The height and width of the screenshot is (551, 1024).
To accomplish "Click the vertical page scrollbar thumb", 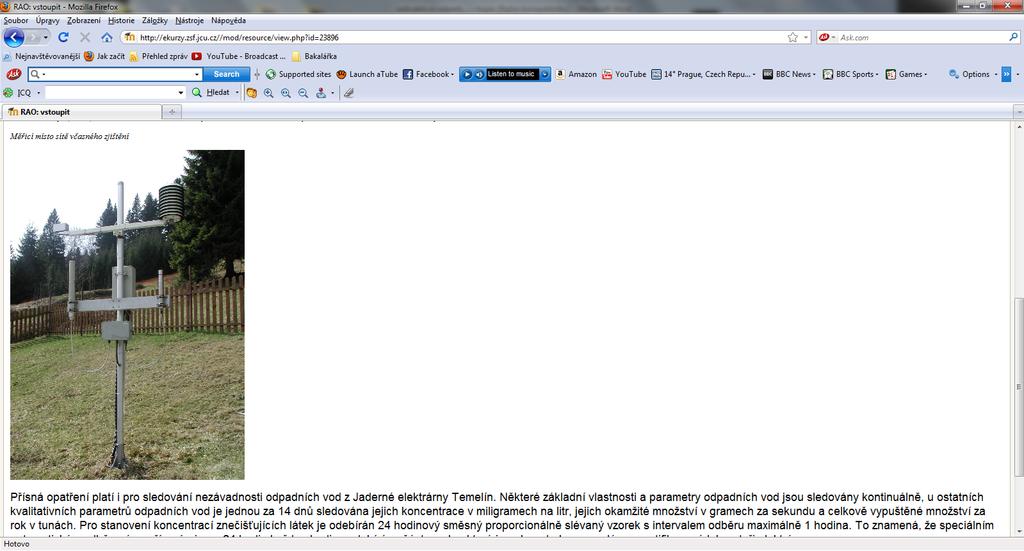I will (x=1019, y=386).
